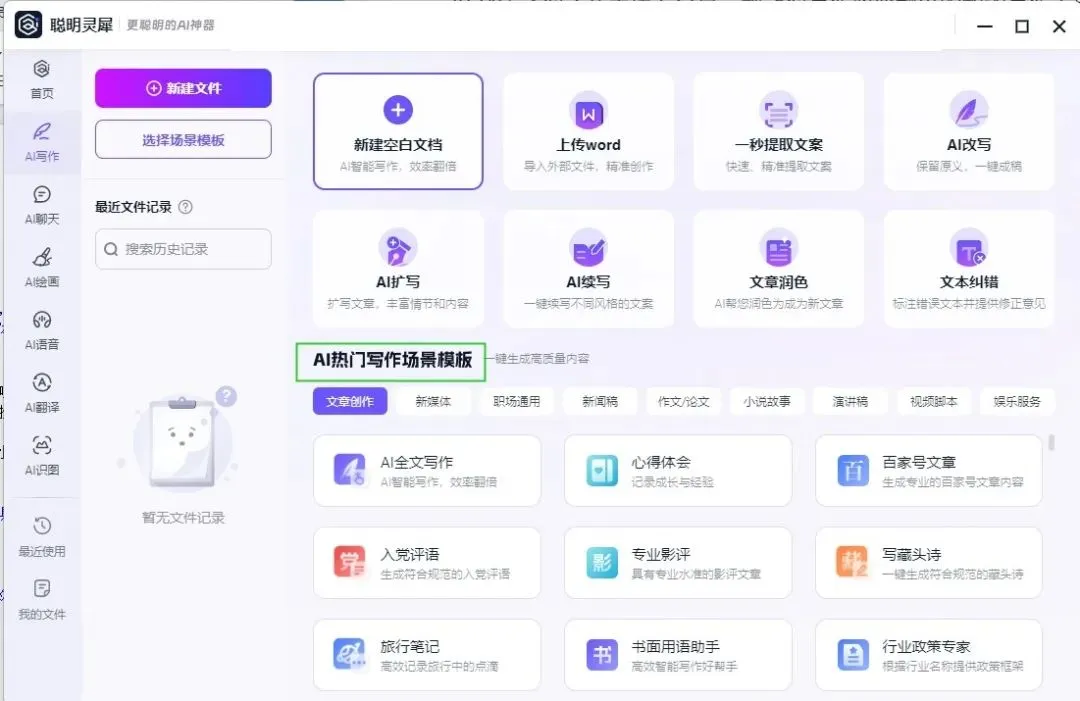Open the AI语音 voice feature

pyautogui.click(x=41, y=329)
